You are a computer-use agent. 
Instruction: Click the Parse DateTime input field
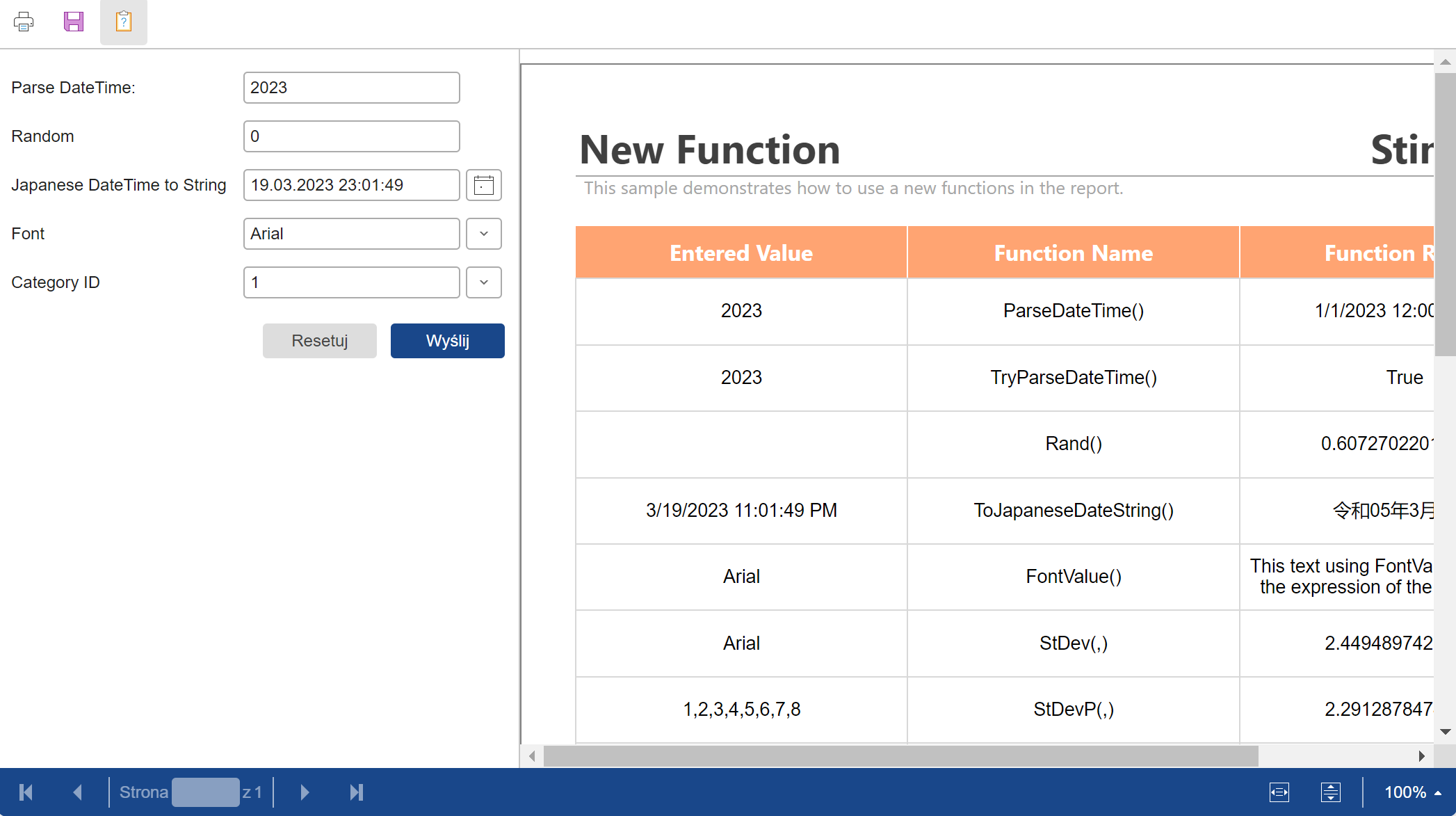click(351, 88)
